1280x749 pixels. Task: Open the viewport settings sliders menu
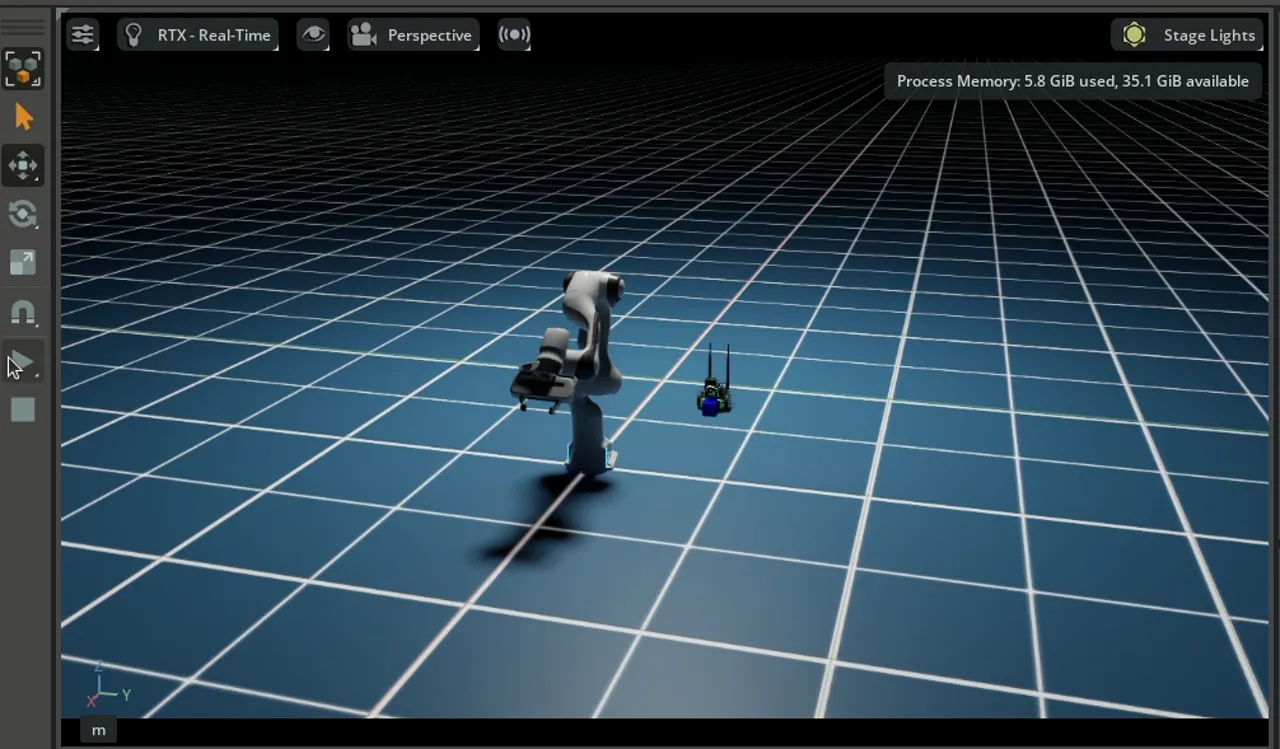[82, 35]
